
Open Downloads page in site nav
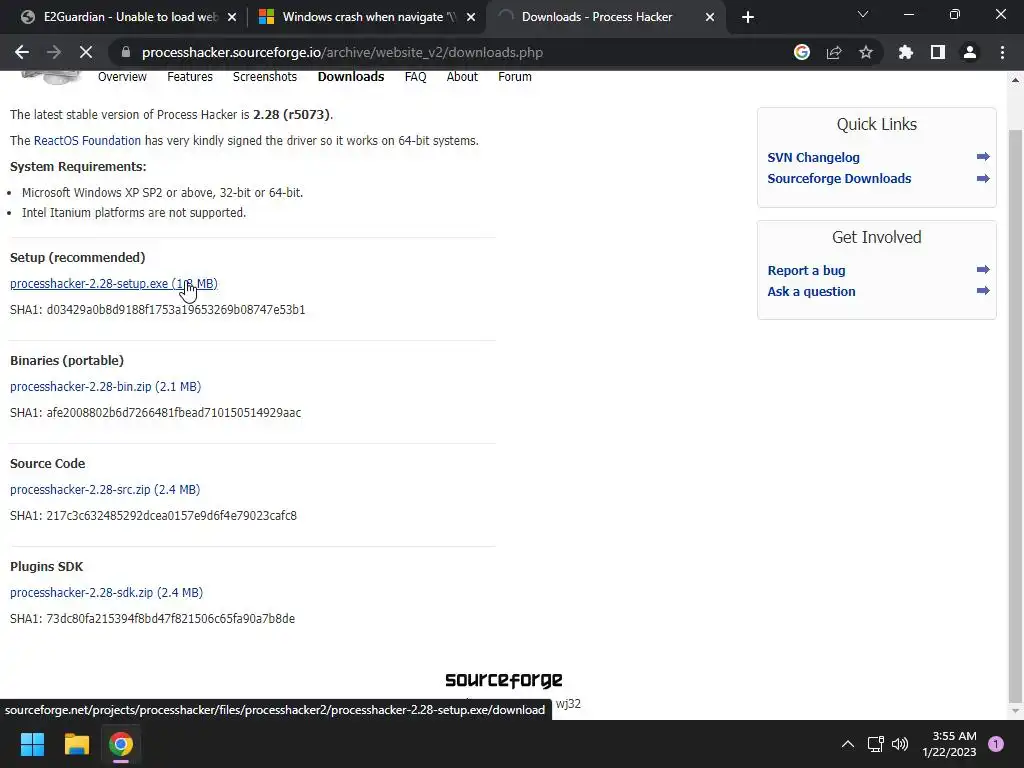[351, 77]
